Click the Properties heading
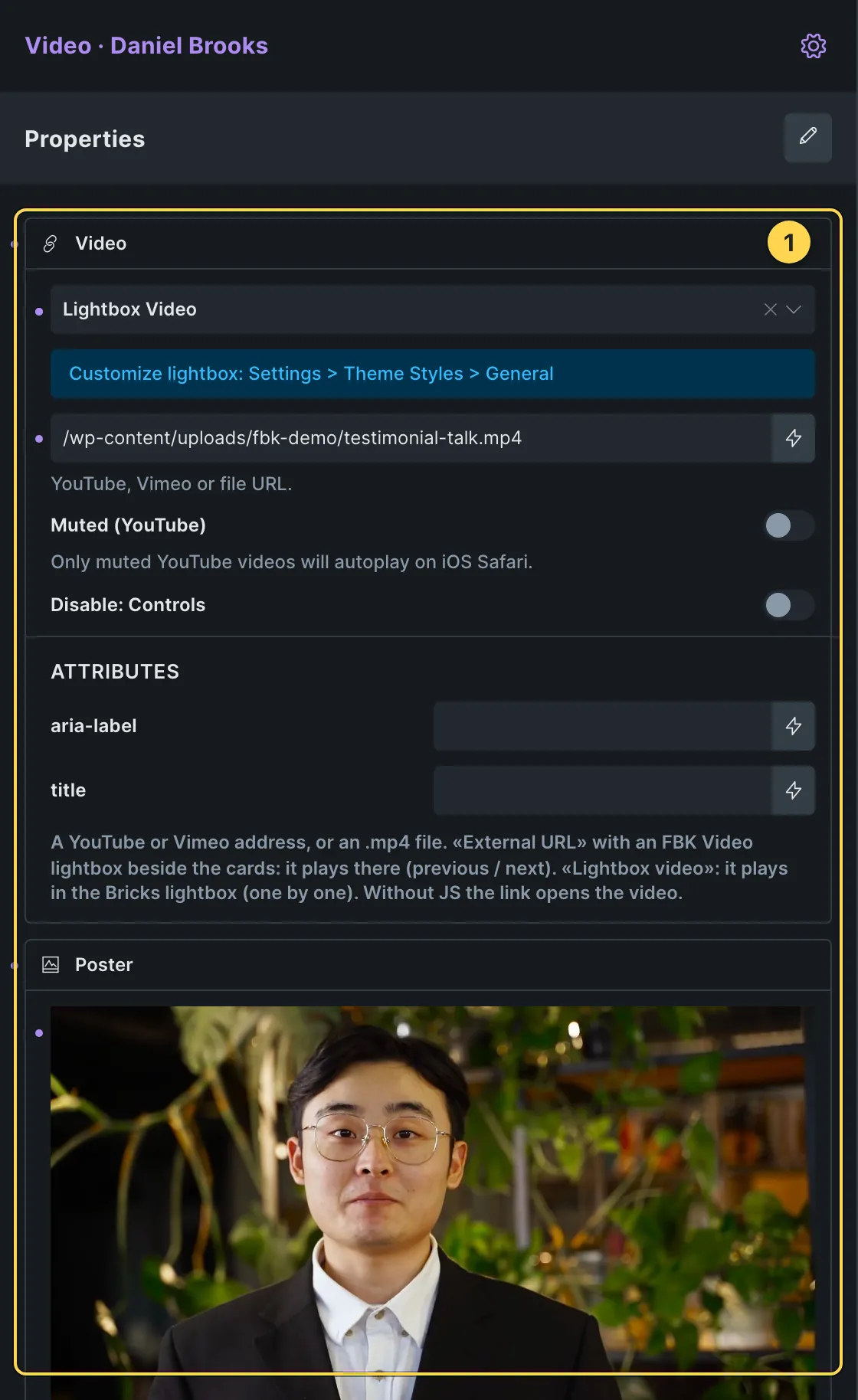 pyautogui.click(x=85, y=139)
